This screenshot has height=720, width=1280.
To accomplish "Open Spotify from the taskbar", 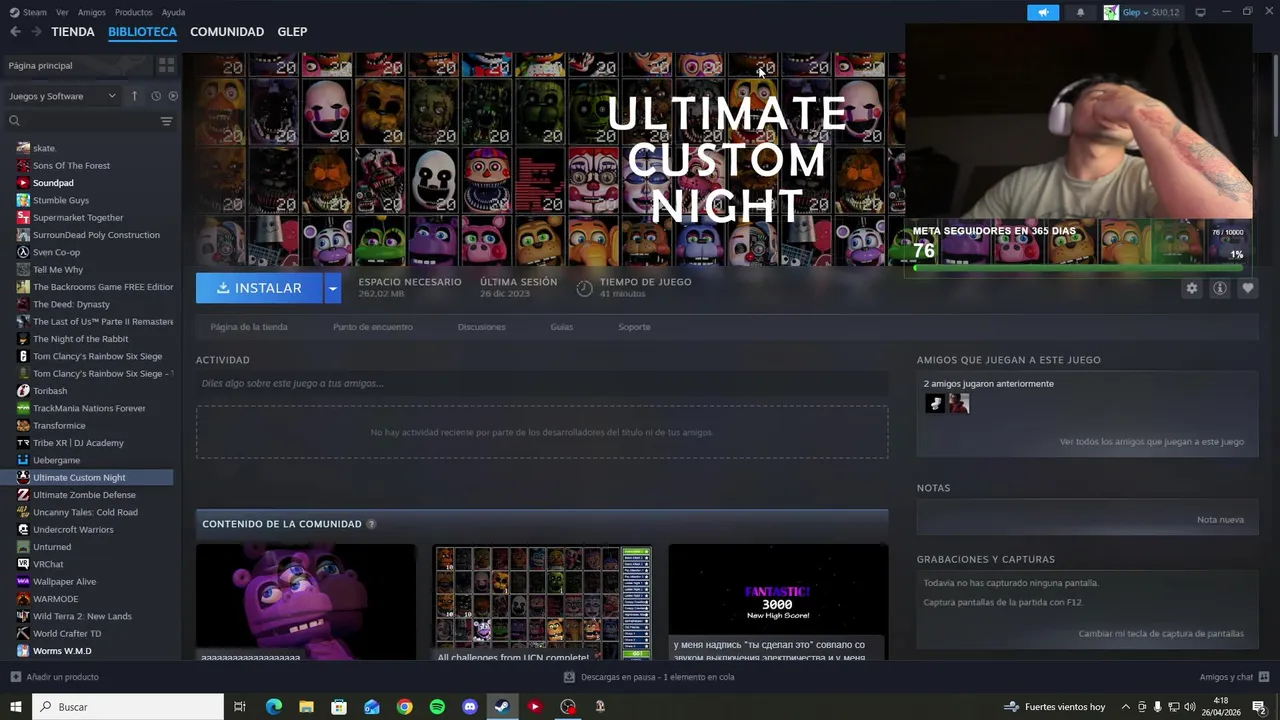I will tap(437, 707).
